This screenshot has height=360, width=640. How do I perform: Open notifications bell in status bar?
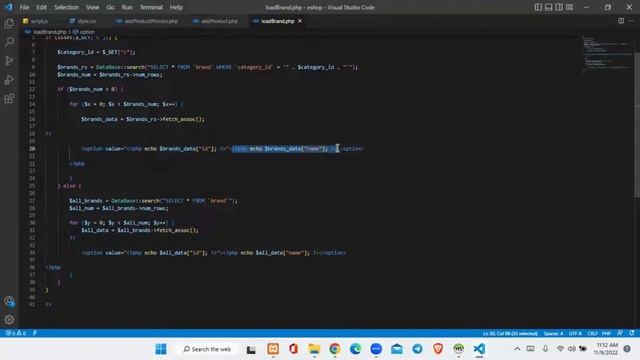[631, 333]
